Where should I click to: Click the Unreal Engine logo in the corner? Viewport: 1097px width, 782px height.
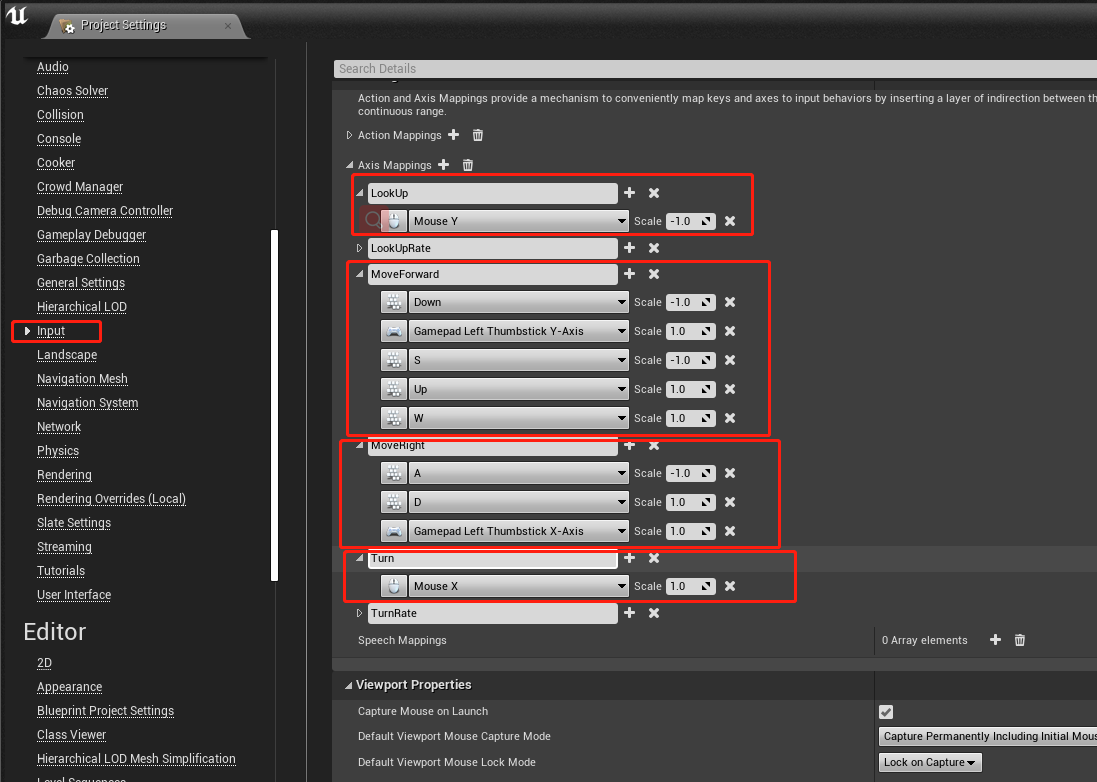click(17, 16)
